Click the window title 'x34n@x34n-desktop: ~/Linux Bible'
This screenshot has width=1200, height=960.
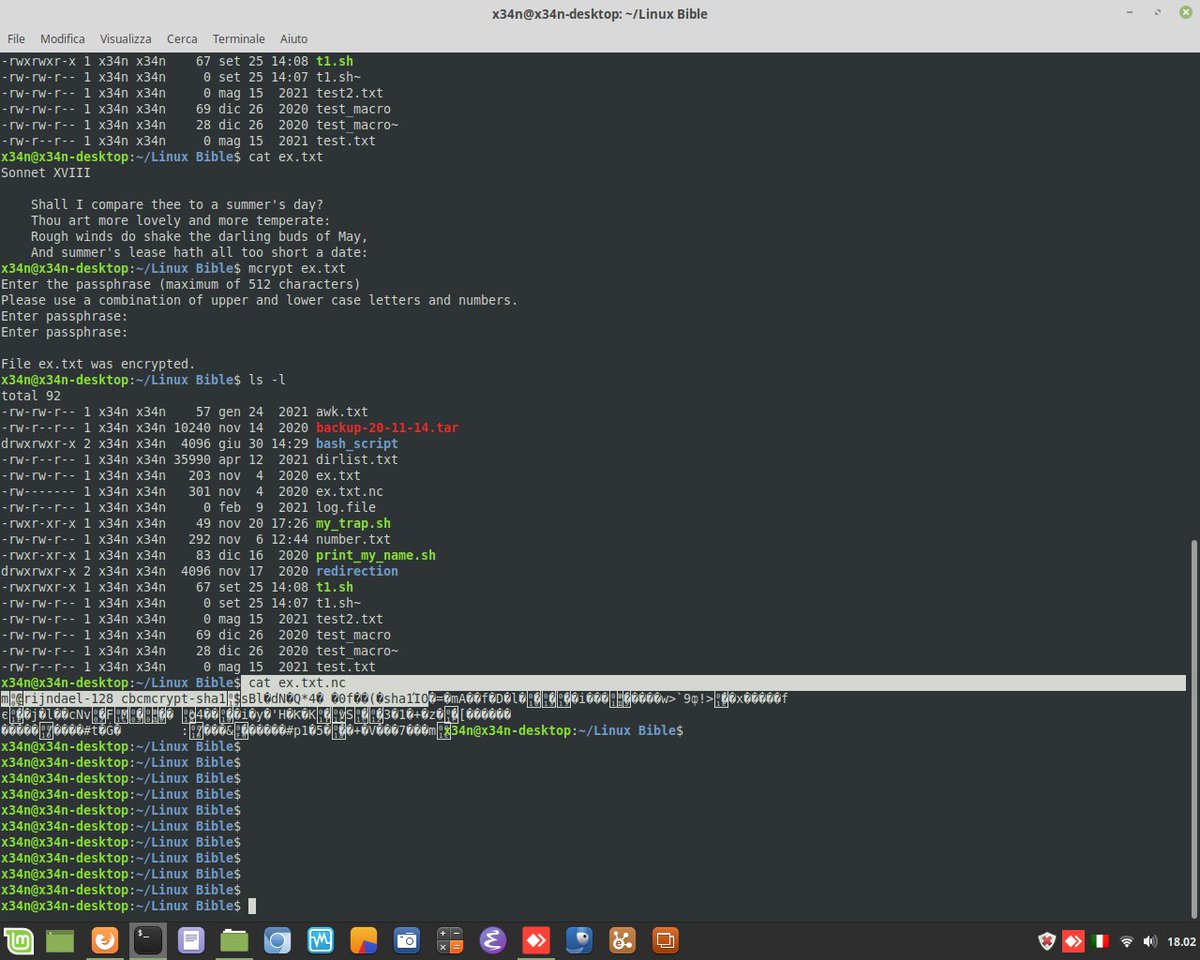pos(599,14)
